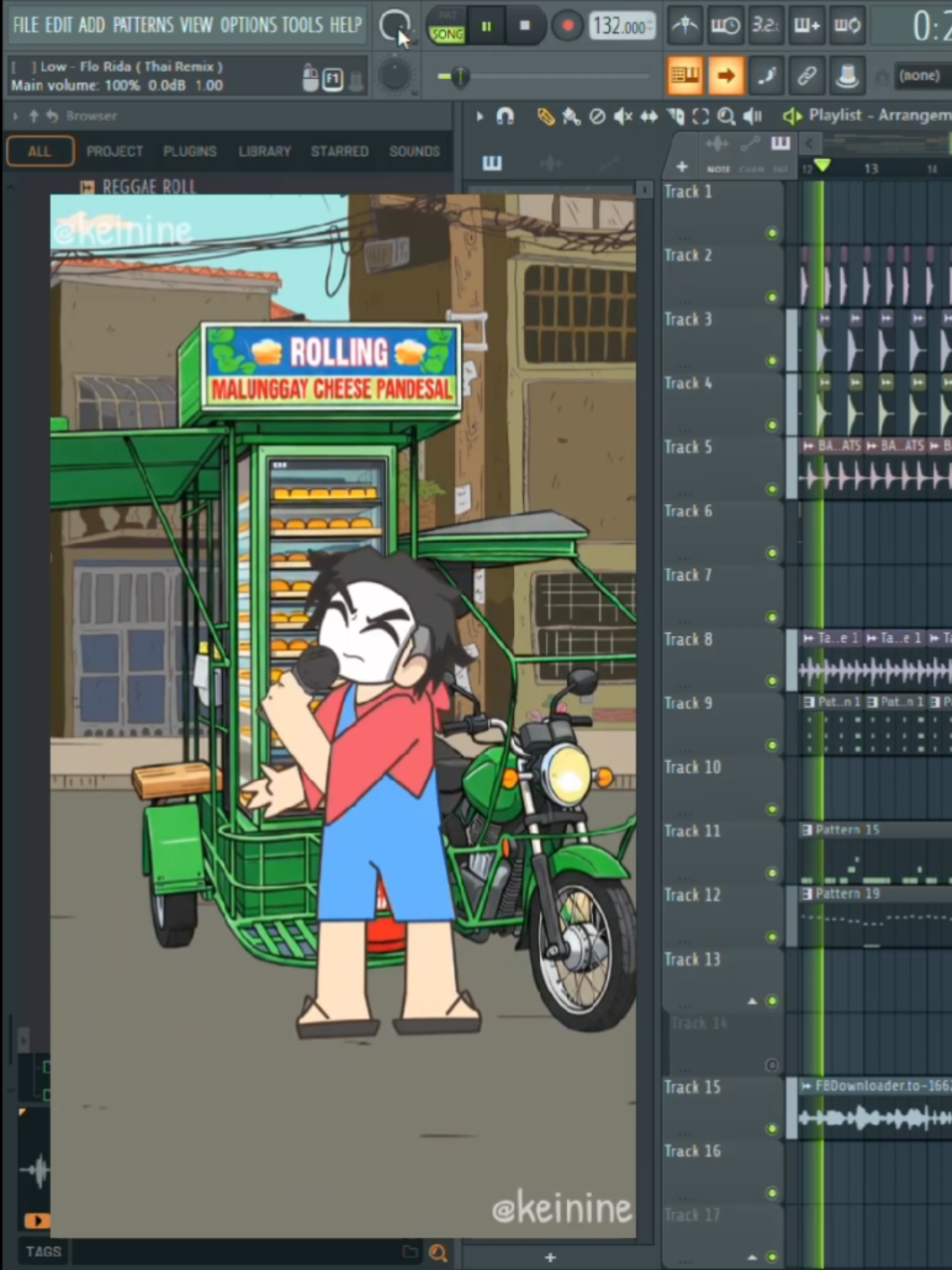Switch PAT/SONG mode toggle
The width and height of the screenshot is (952, 1270).
pos(447,27)
